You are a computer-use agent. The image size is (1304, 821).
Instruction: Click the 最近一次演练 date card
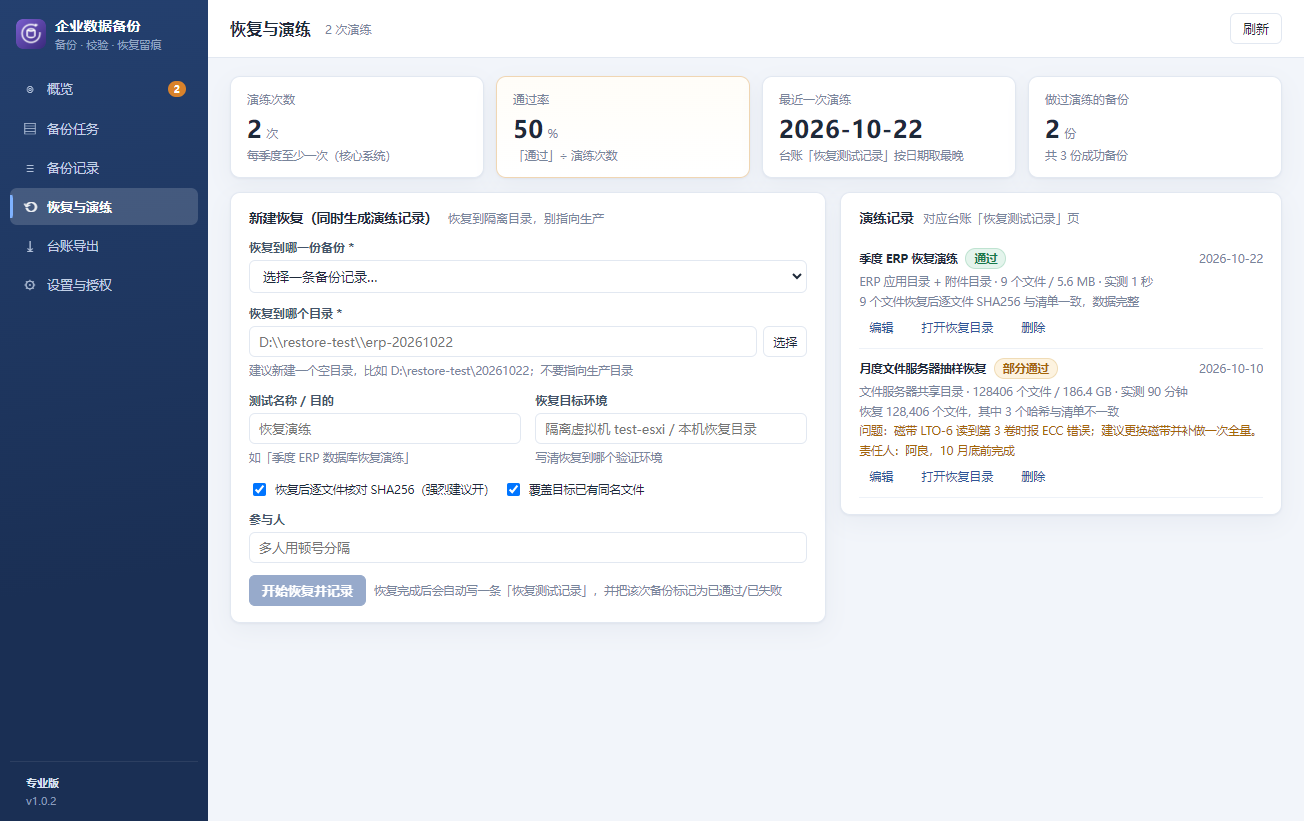coord(889,127)
